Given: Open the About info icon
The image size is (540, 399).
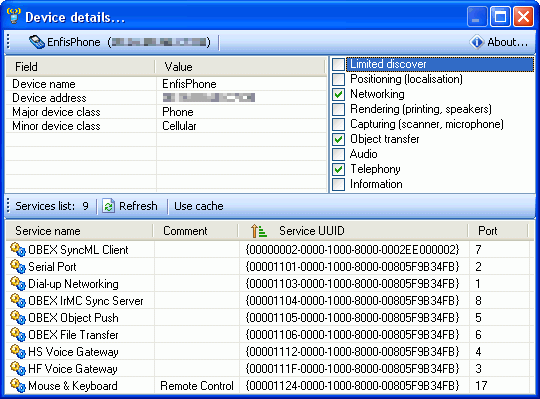Looking at the screenshot, I should [477, 42].
